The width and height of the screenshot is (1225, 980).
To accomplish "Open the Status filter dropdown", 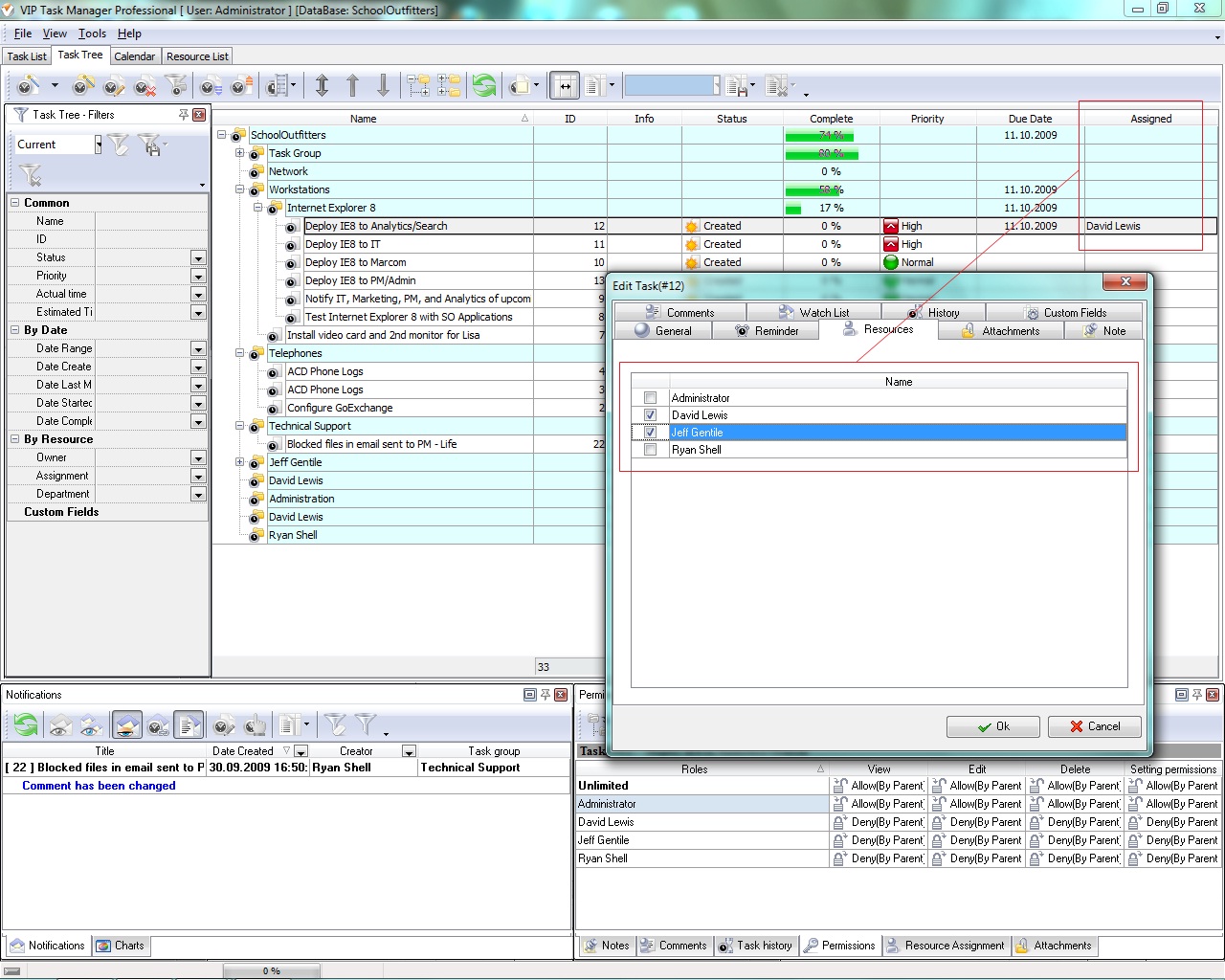I will coord(198,258).
